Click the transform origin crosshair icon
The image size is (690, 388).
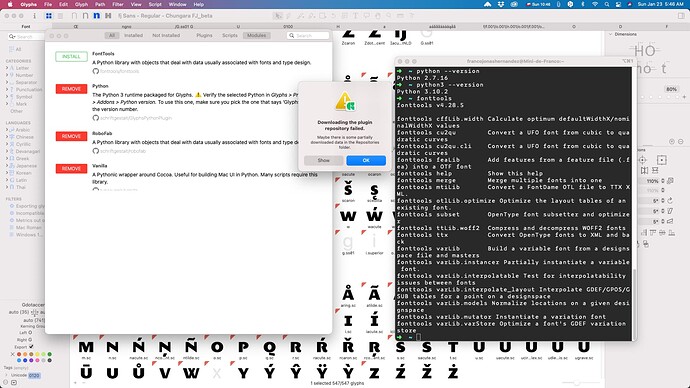(642, 160)
